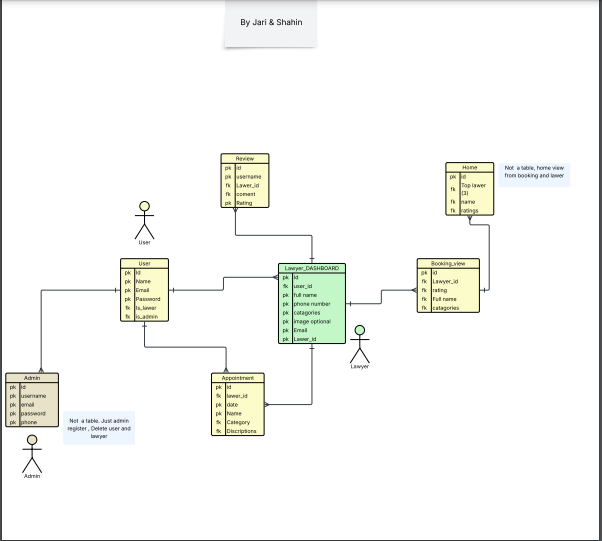Select the "phone" row in Admin table
602x541 pixels.
click(x=32, y=422)
